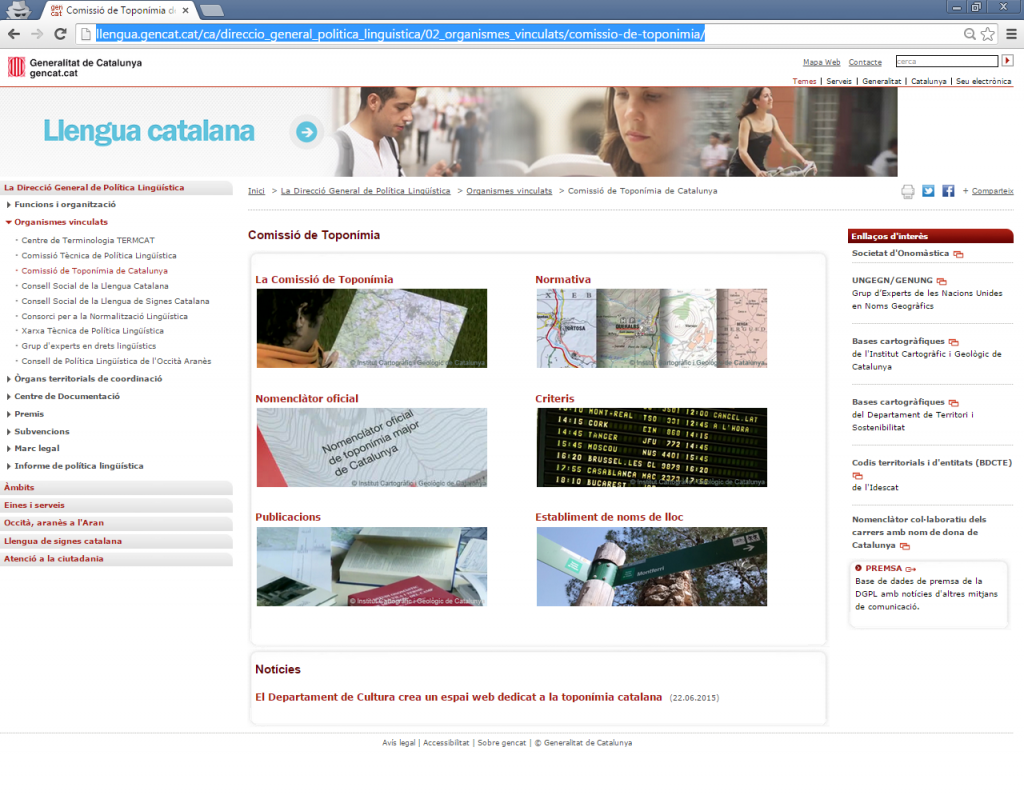Select Centre de Terminologia TERMCAT
The height and width of the screenshot is (795, 1024).
tap(88, 241)
